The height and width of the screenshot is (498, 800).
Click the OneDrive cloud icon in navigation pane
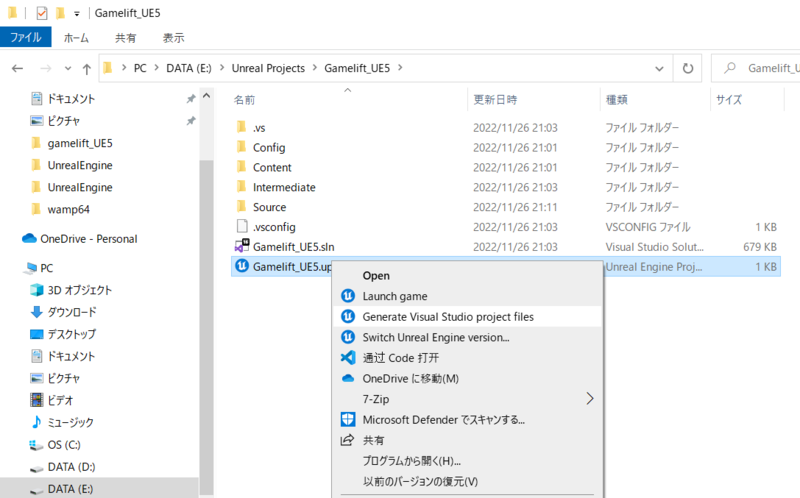pos(30,238)
